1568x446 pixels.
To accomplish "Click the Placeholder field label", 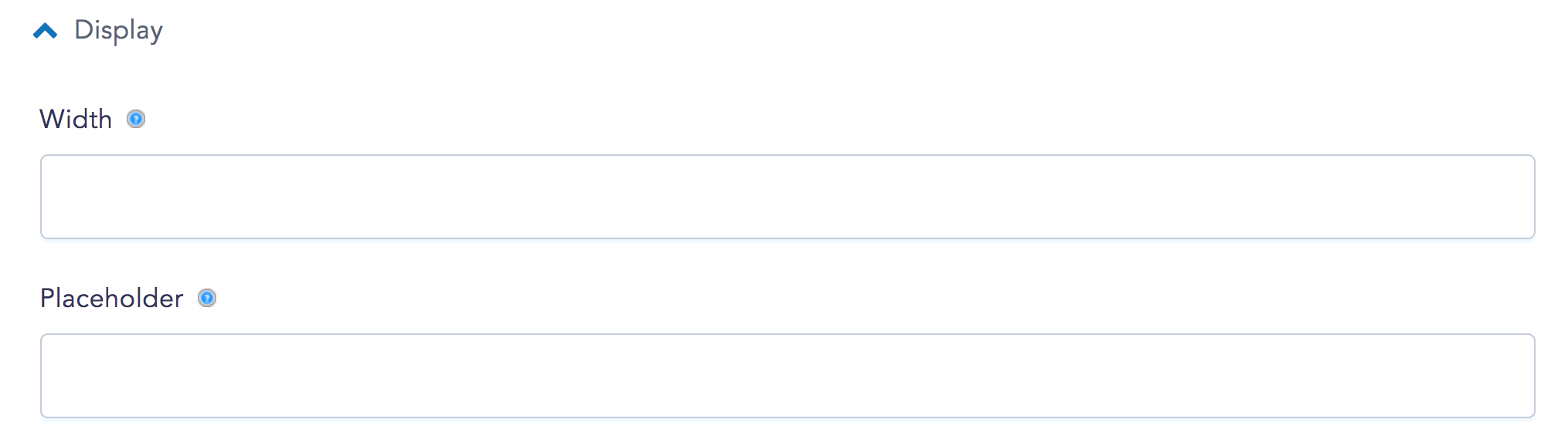I will (x=112, y=298).
